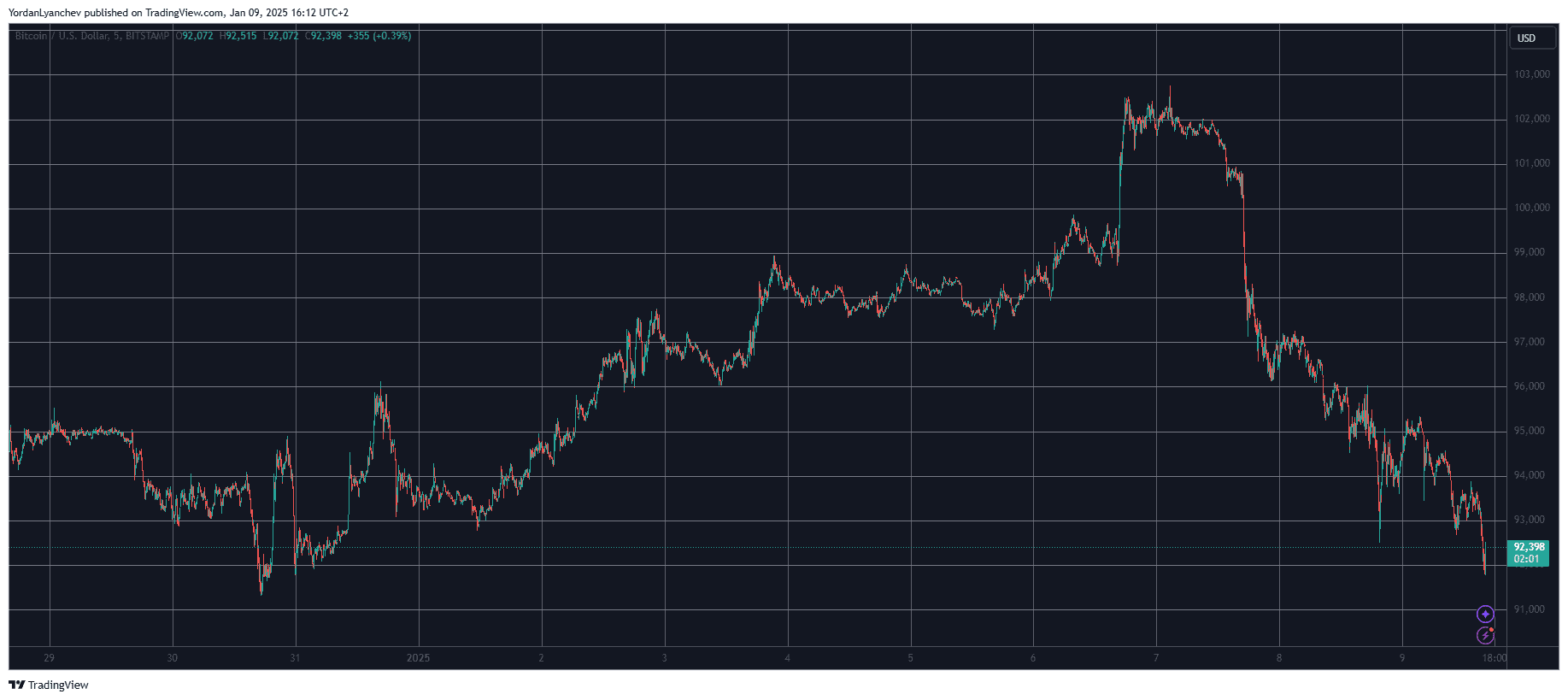Viewport: 1568px width, 700px height.
Task: Click the 96,000 price axis label
Action: 1530,386
